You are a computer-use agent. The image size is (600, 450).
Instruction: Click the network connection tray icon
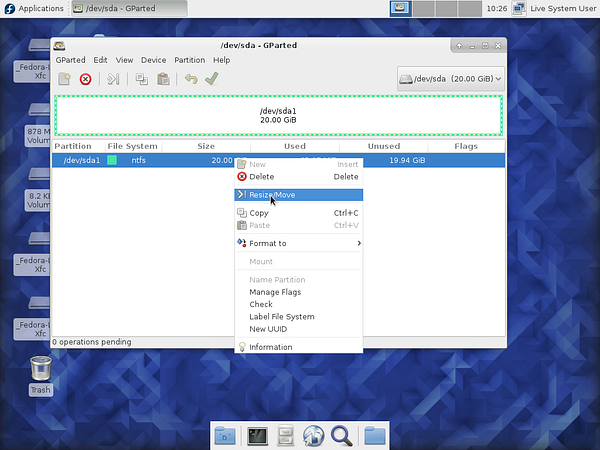pos(519,8)
